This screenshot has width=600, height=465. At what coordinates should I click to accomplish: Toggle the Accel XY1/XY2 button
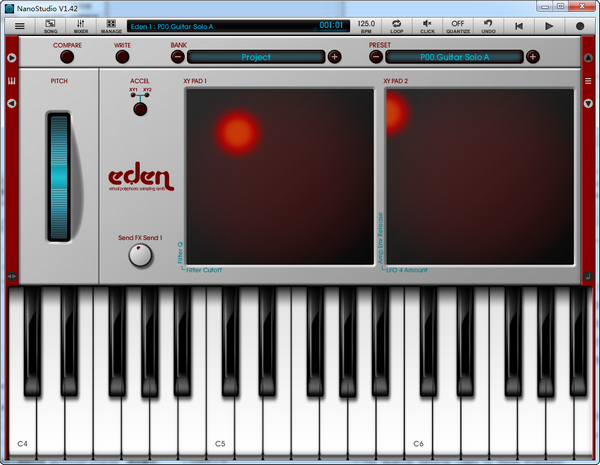[x=140, y=109]
